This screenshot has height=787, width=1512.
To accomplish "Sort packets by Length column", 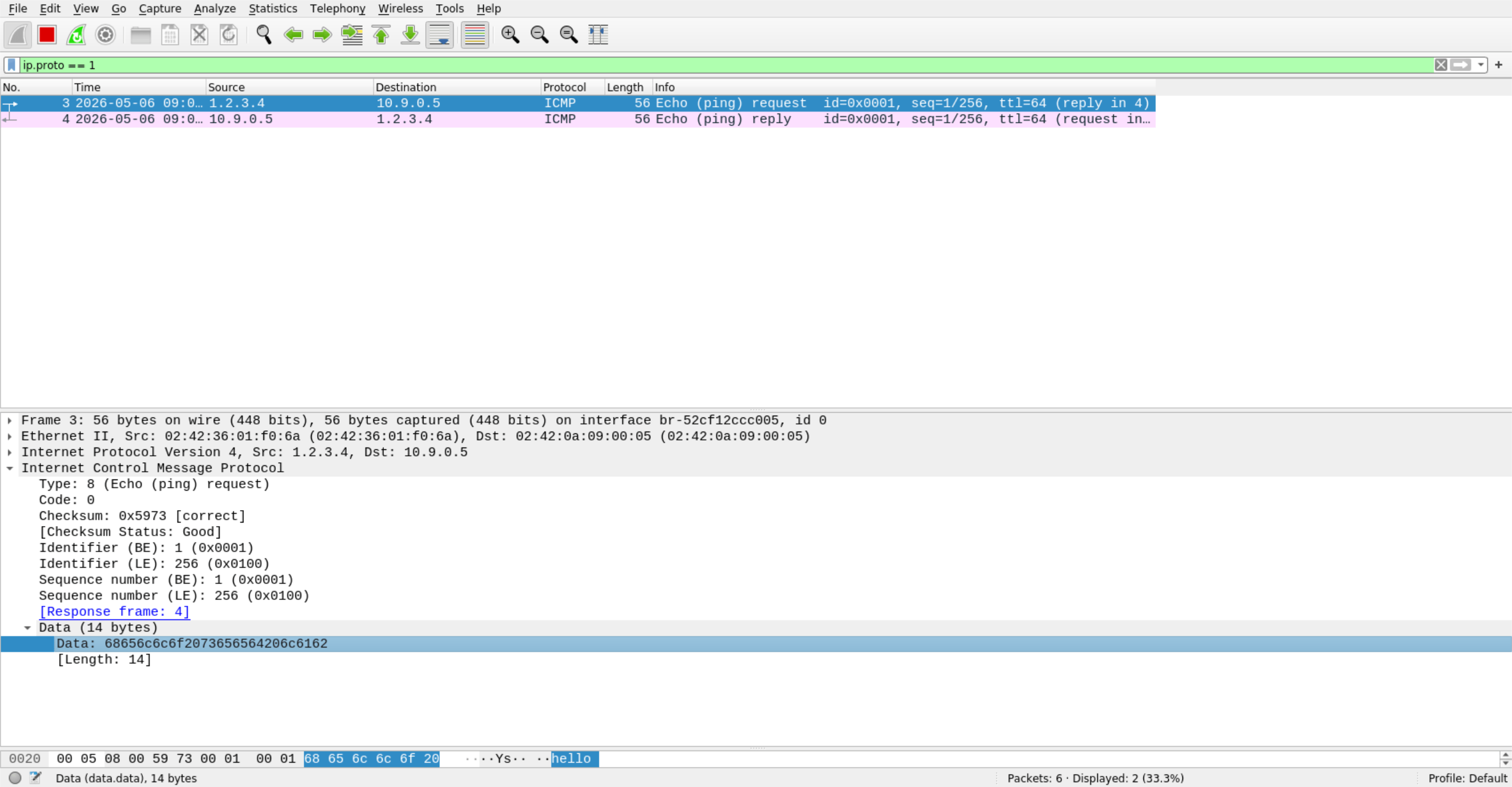I will pyautogui.click(x=629, y=87).
